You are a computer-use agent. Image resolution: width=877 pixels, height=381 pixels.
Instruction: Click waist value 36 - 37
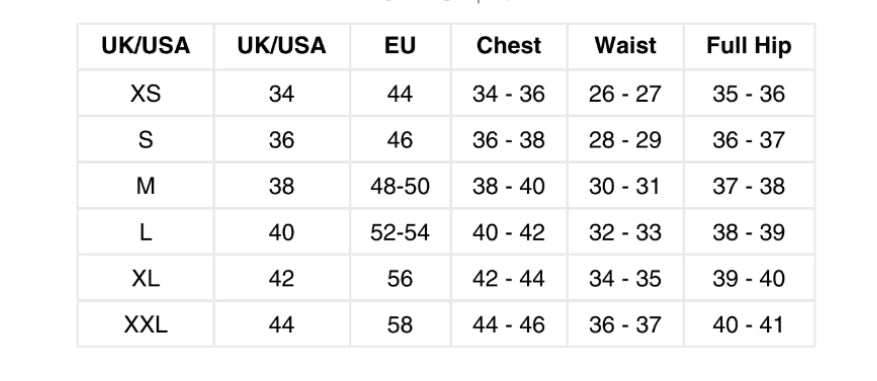coord(625,324)
